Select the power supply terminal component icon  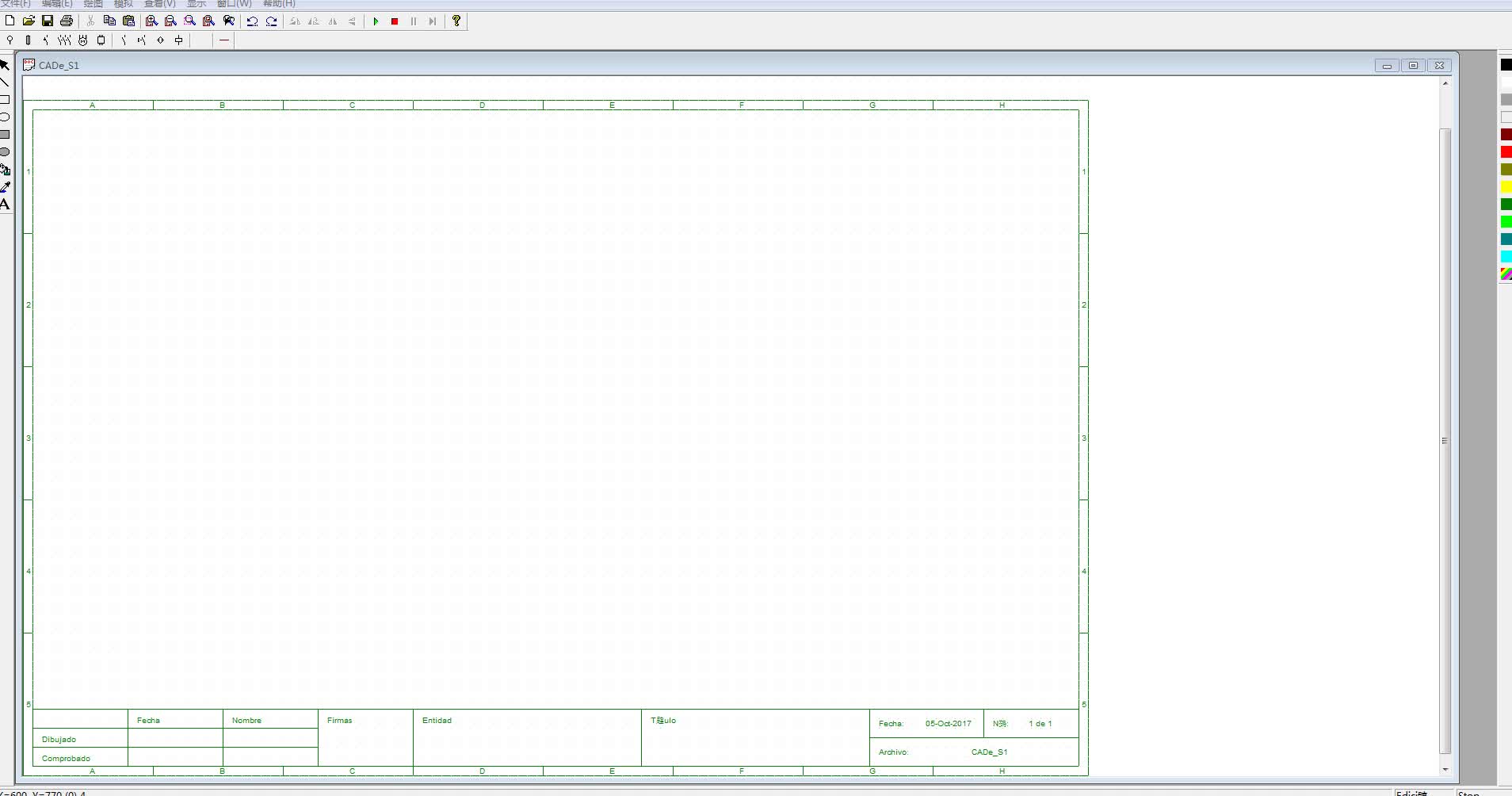click(x=10, y=40)
